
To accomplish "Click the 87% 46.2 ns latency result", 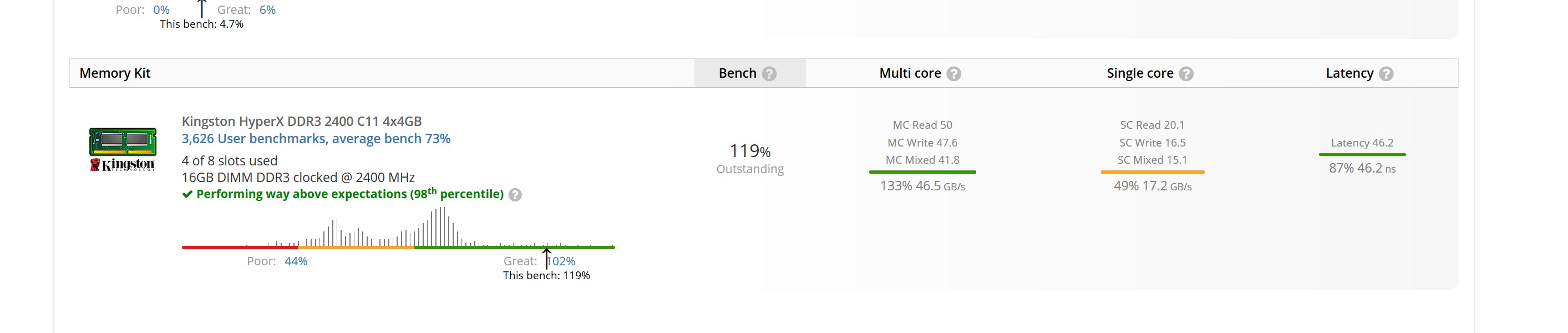I will click(1362, 169).
